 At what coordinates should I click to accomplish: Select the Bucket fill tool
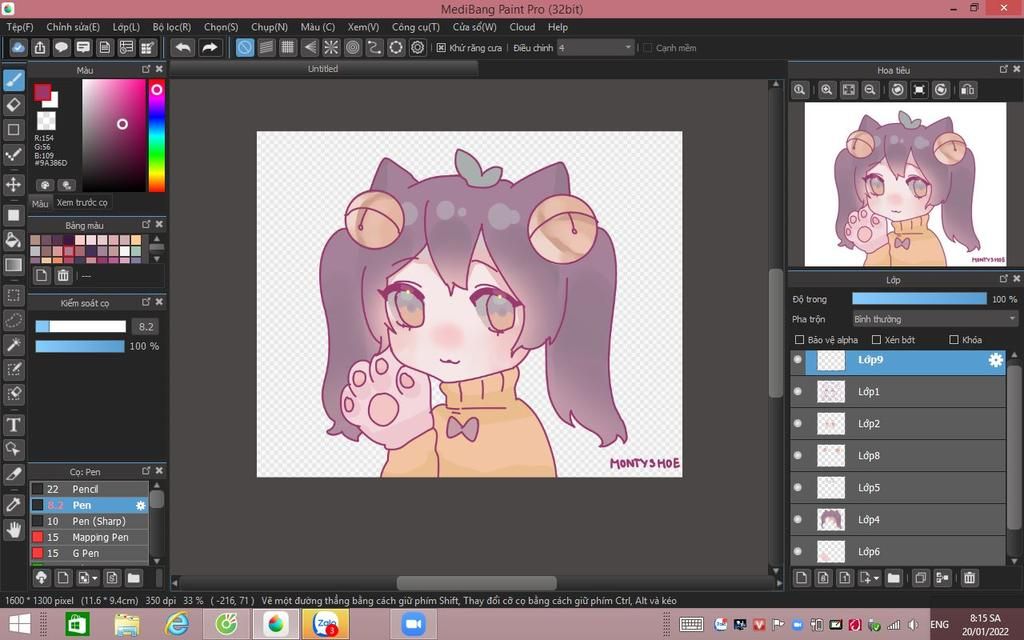(14, 240)
